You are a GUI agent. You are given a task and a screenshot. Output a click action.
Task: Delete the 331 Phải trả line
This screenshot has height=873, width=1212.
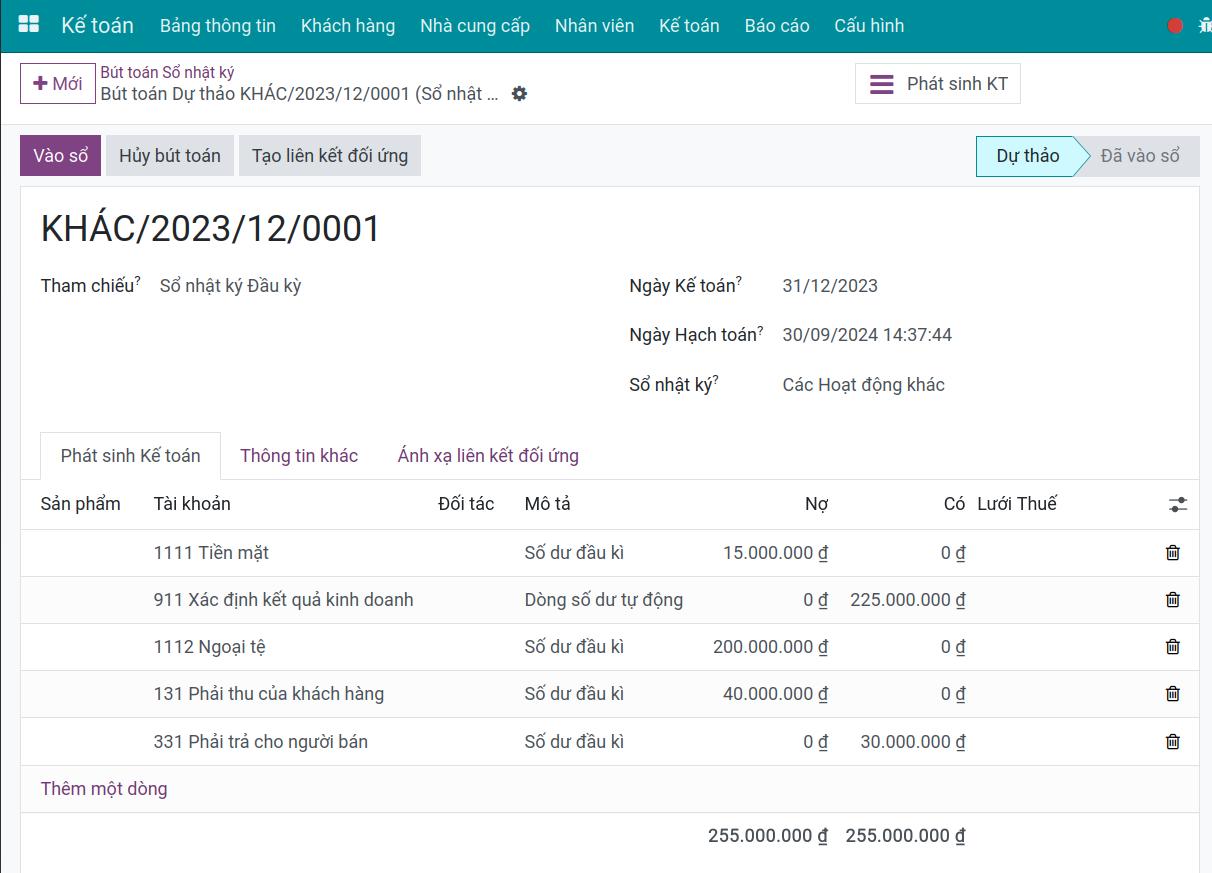click(x=1173, y=742)
